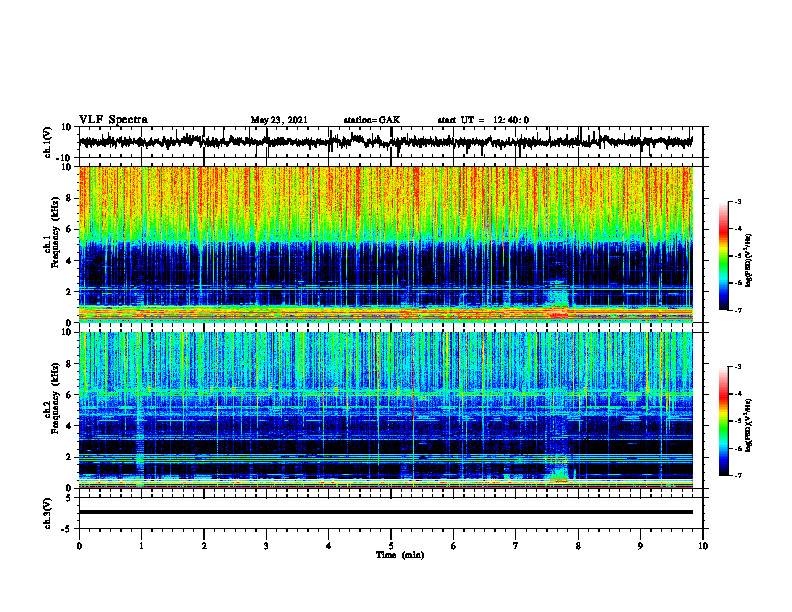Click the ch.1 spectrogram plot area
This screenshot has width=792, height=612.
(385, 244)
